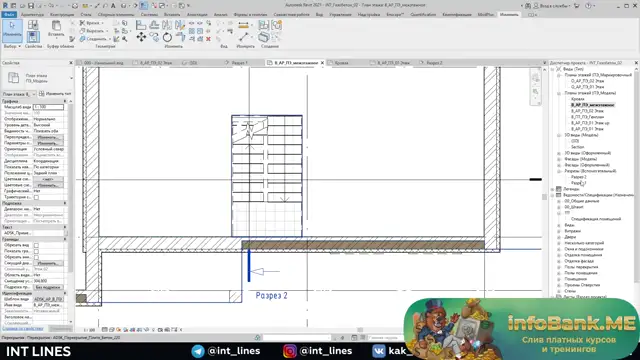The image size is (640, 360).
Task: Click the Measure tool icon
Action: pos(244,37)
